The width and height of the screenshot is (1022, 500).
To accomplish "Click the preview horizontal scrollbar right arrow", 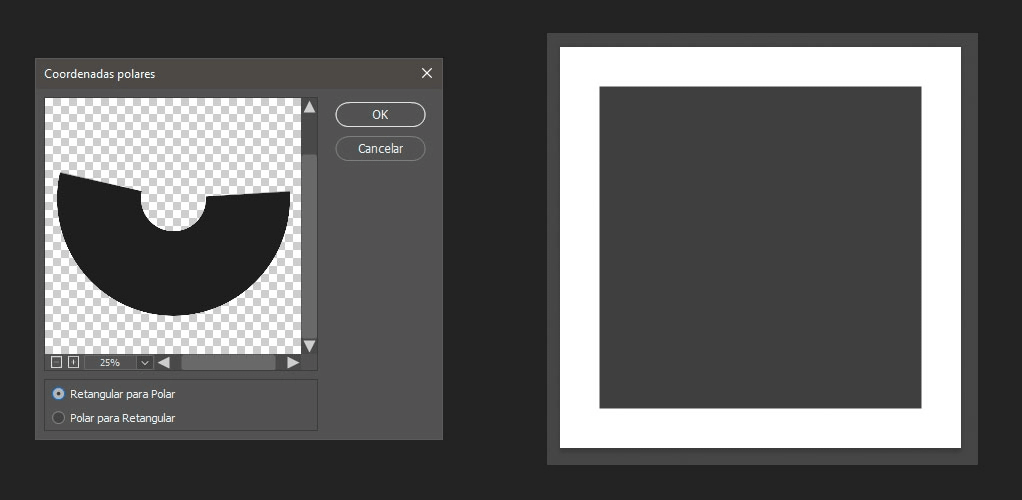I will tap(293, 362).
